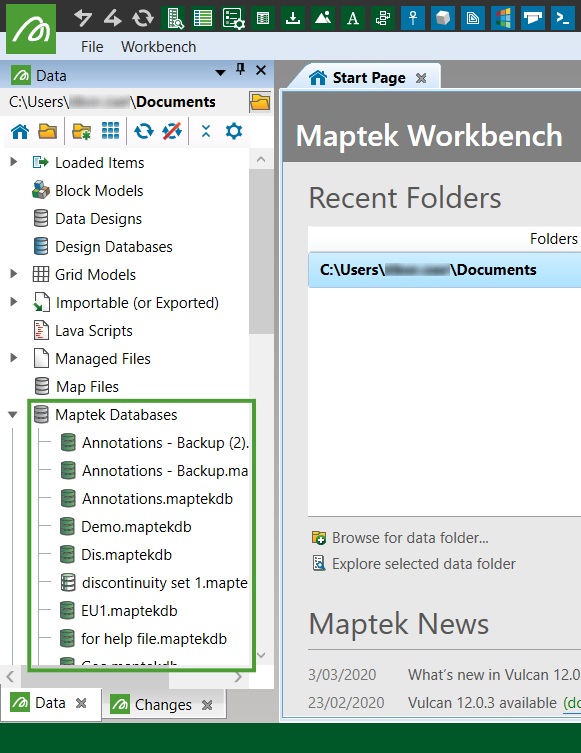The image size is (581, 753).
Task: Open the small green spreadsheet icon
Action: tap(263, 18)
